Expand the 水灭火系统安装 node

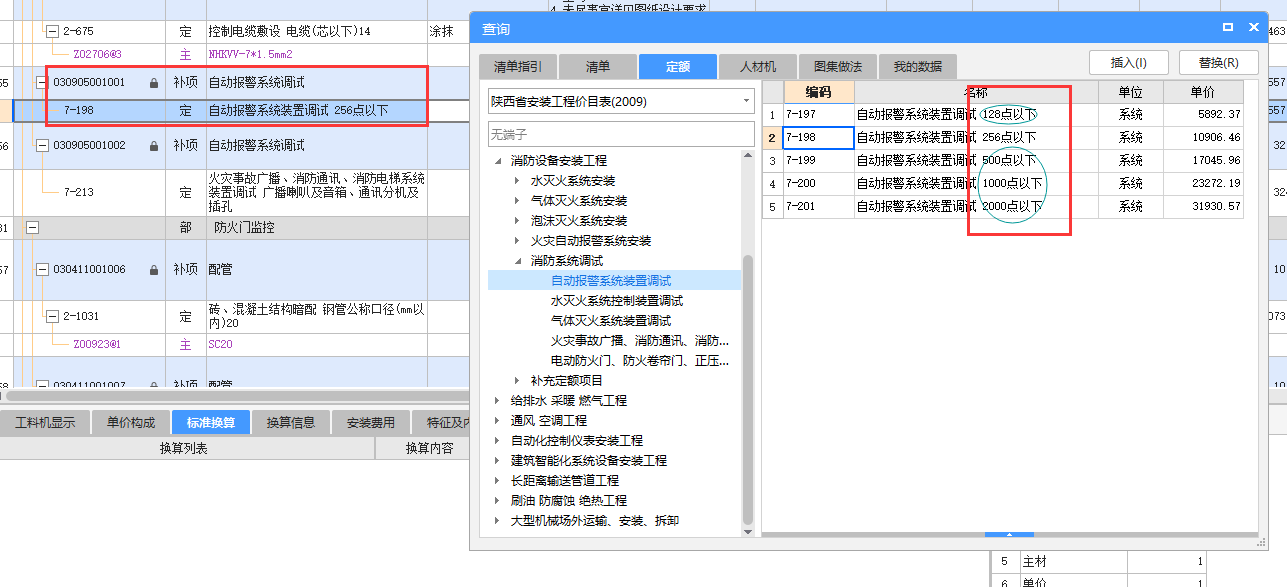pos(517,181)
